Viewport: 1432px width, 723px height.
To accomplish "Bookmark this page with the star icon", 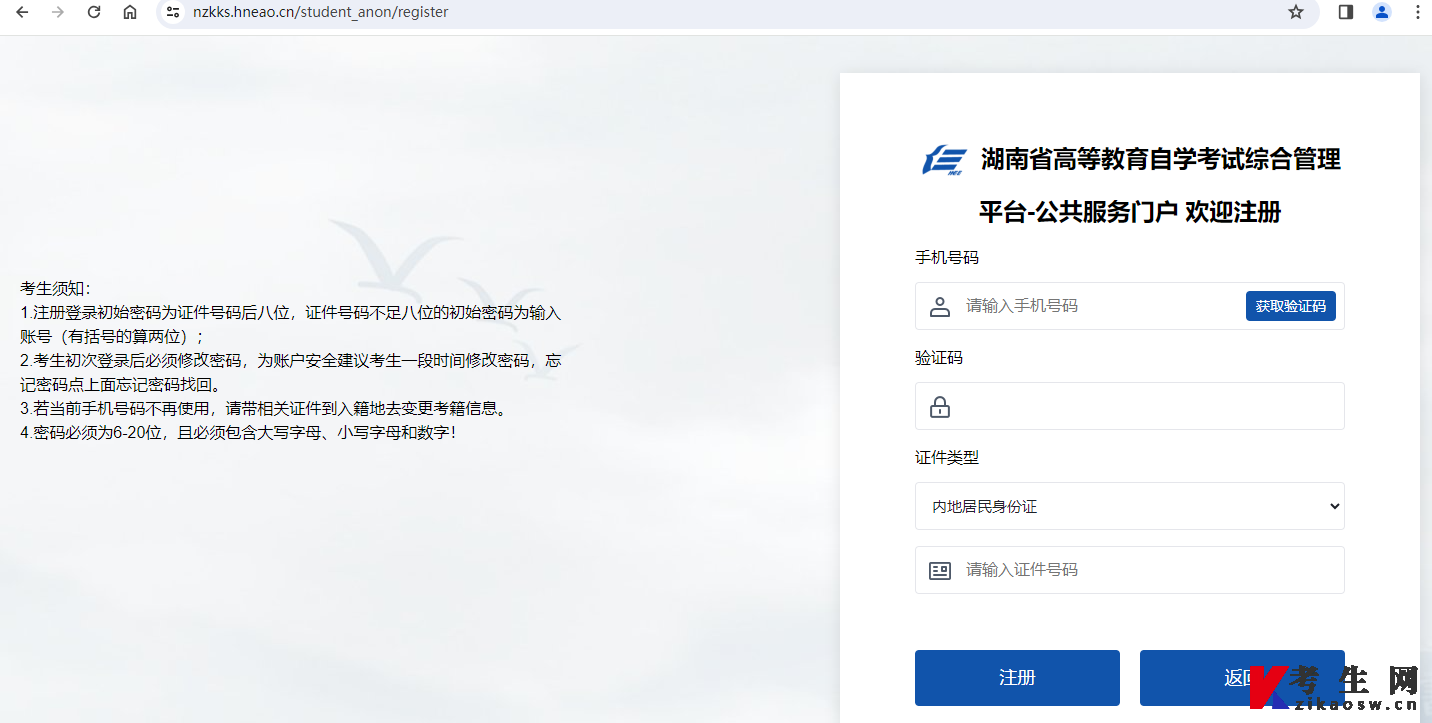I will [x=1297, y=12].
